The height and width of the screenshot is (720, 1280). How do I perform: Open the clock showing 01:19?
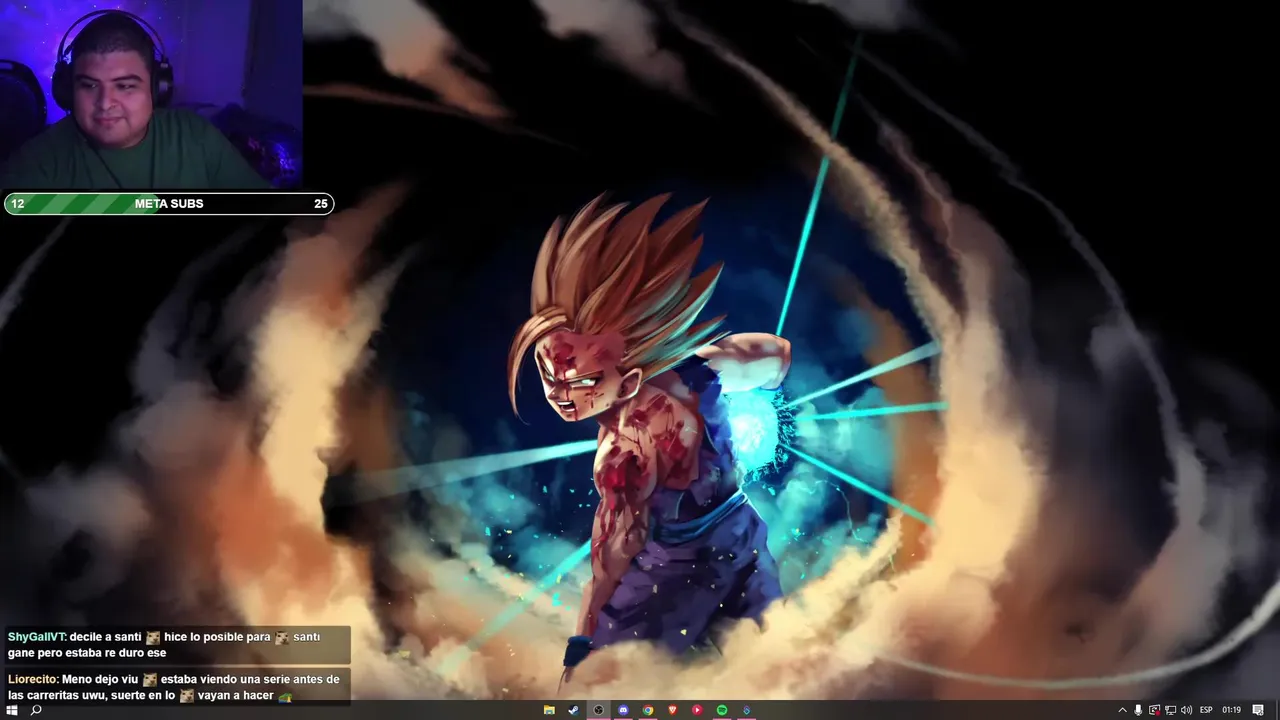coord(1231,710)
